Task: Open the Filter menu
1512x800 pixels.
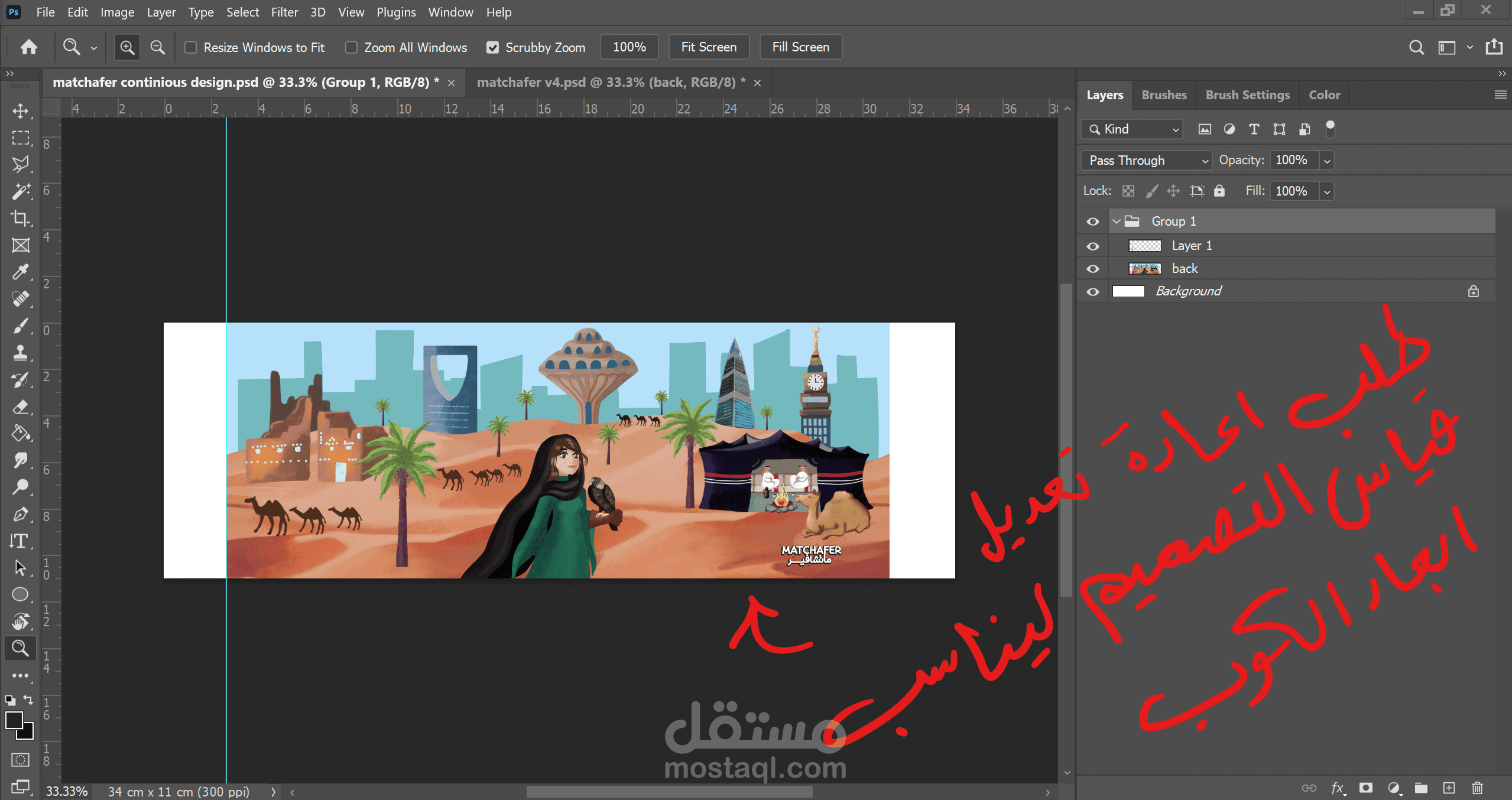Action: [x=284, y=12]
